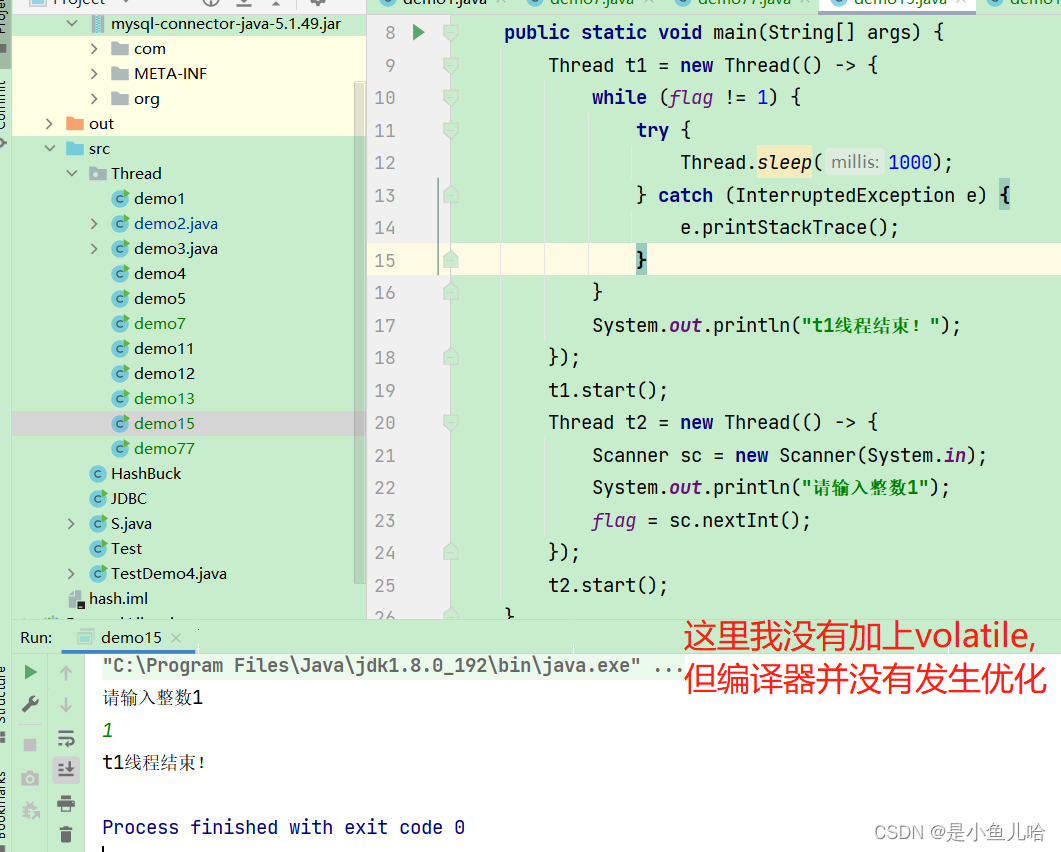Click the print icon in Run panel
The width and height of the screenshot is (1061, 852).
tap(66, 803)
